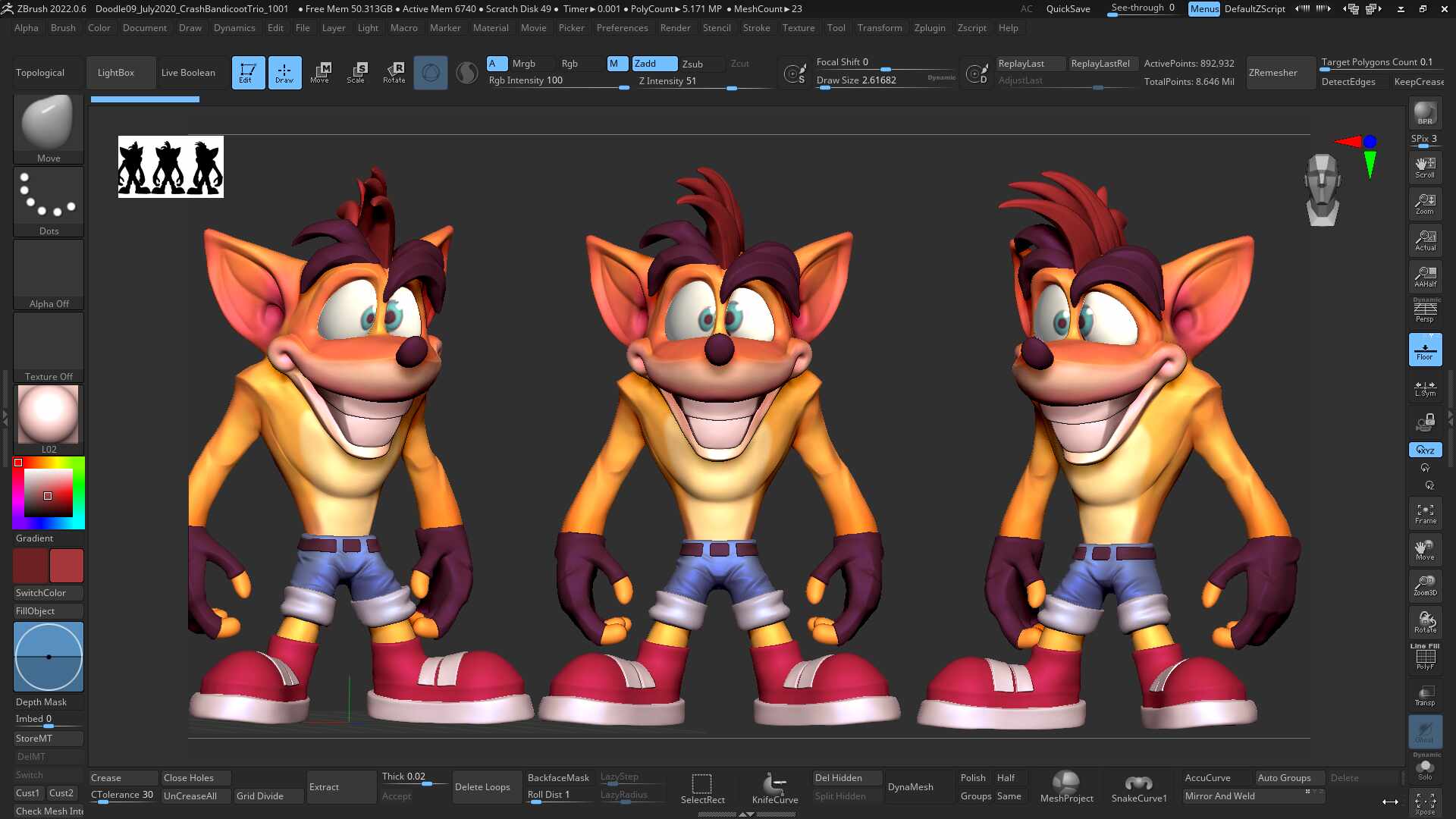The width and height of the screenshot is (1456, 819).
Task: Select the SelectRect brush icon
Action: 702,789
